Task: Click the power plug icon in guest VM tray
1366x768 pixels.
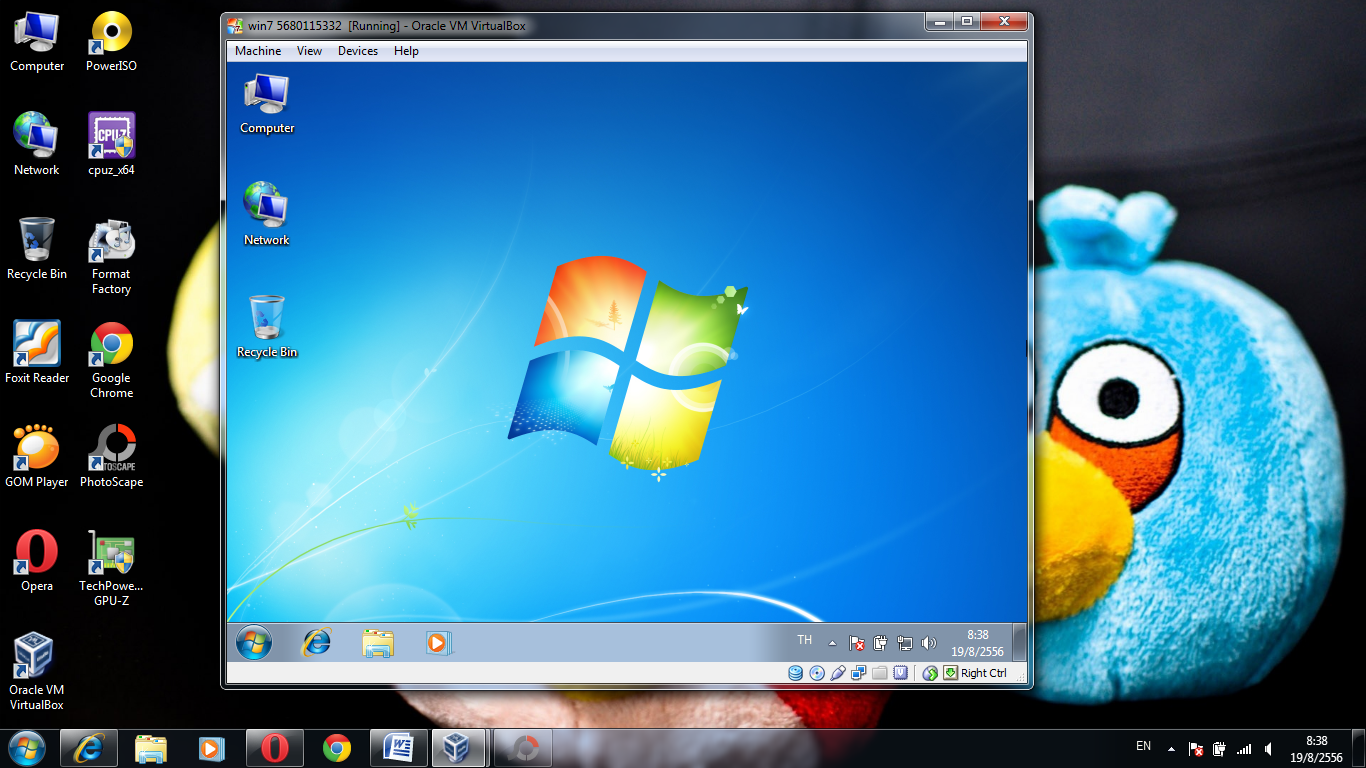Action: click(881, 643)
